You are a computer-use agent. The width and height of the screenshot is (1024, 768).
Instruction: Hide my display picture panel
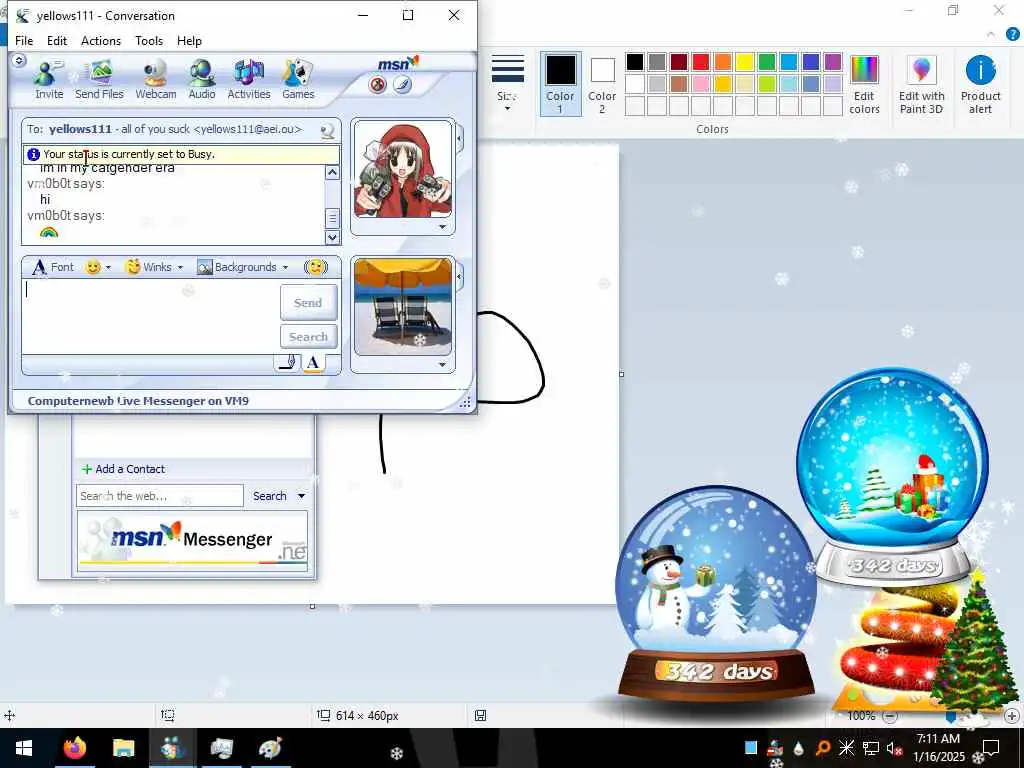pos(460,277)
